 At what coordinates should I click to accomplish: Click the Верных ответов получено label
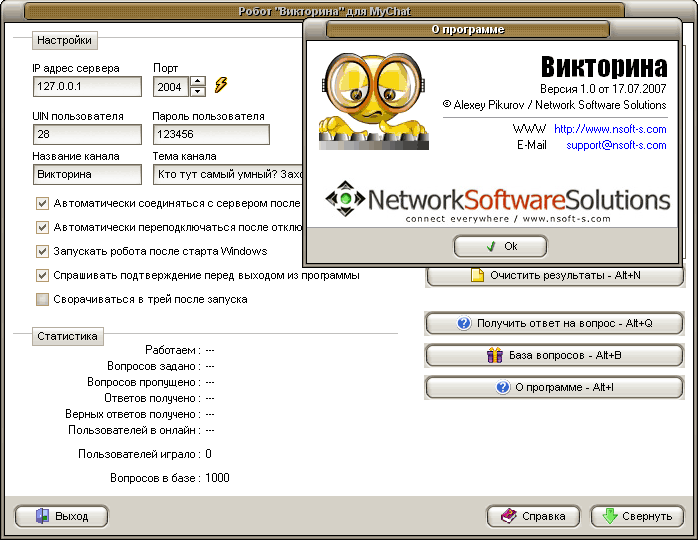point(133,414)
